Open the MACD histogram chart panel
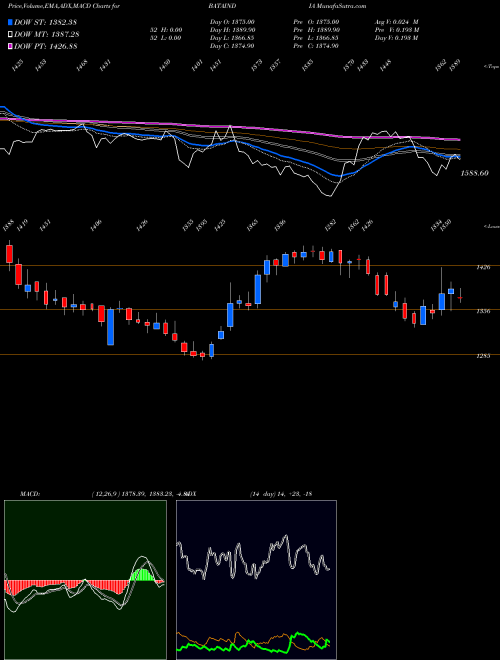The height and width of the screenshot is (660, 500). pos(85,580)
